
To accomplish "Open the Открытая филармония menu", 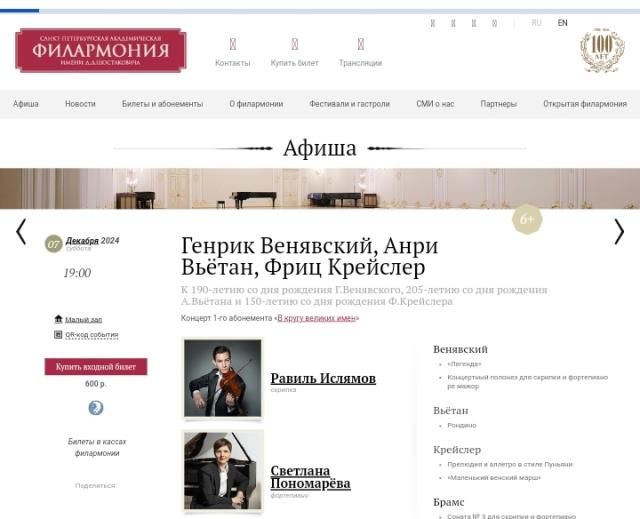I will 585,104.
